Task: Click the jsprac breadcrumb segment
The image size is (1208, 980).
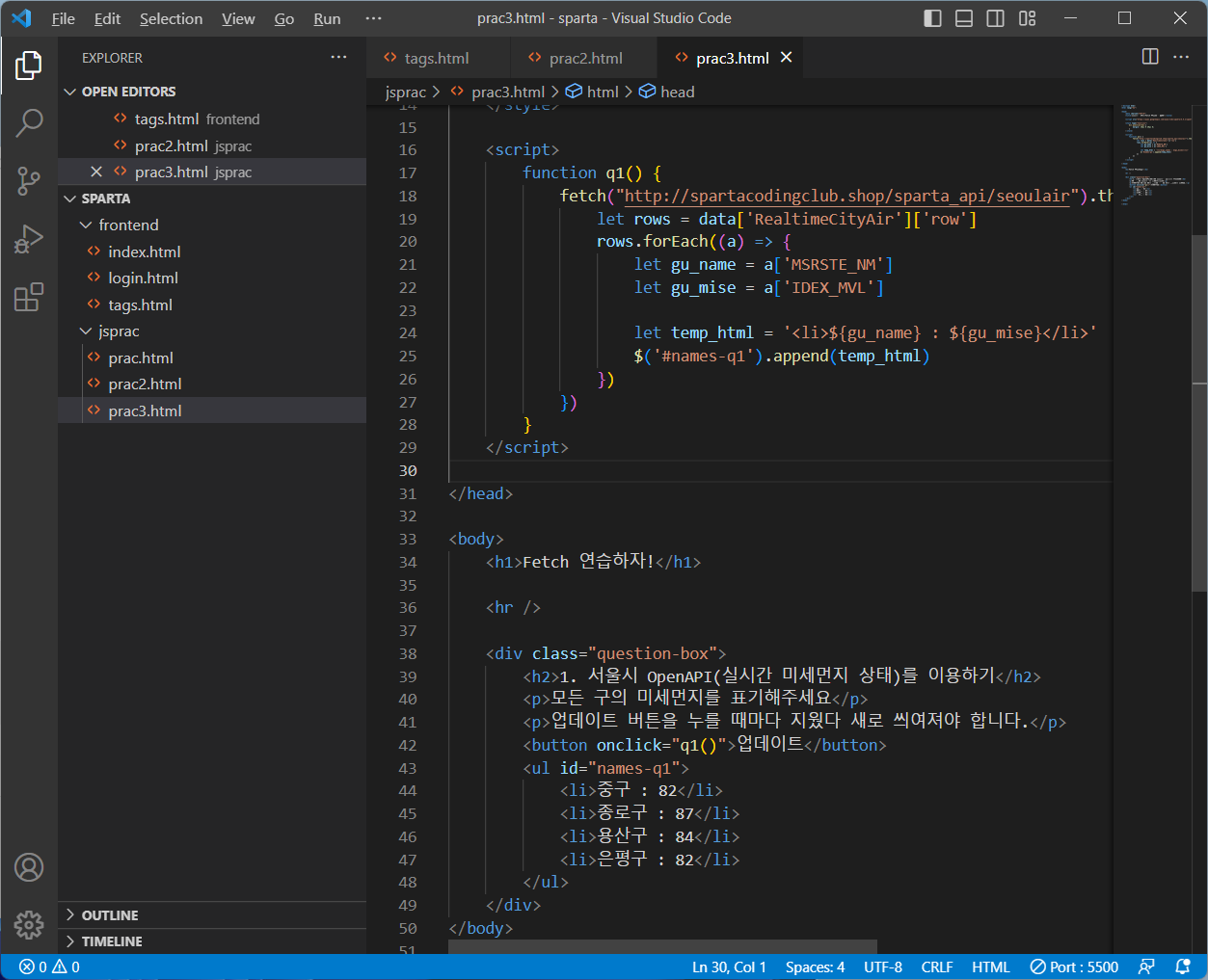Action: pyautogui.click(x=405, y=92)
